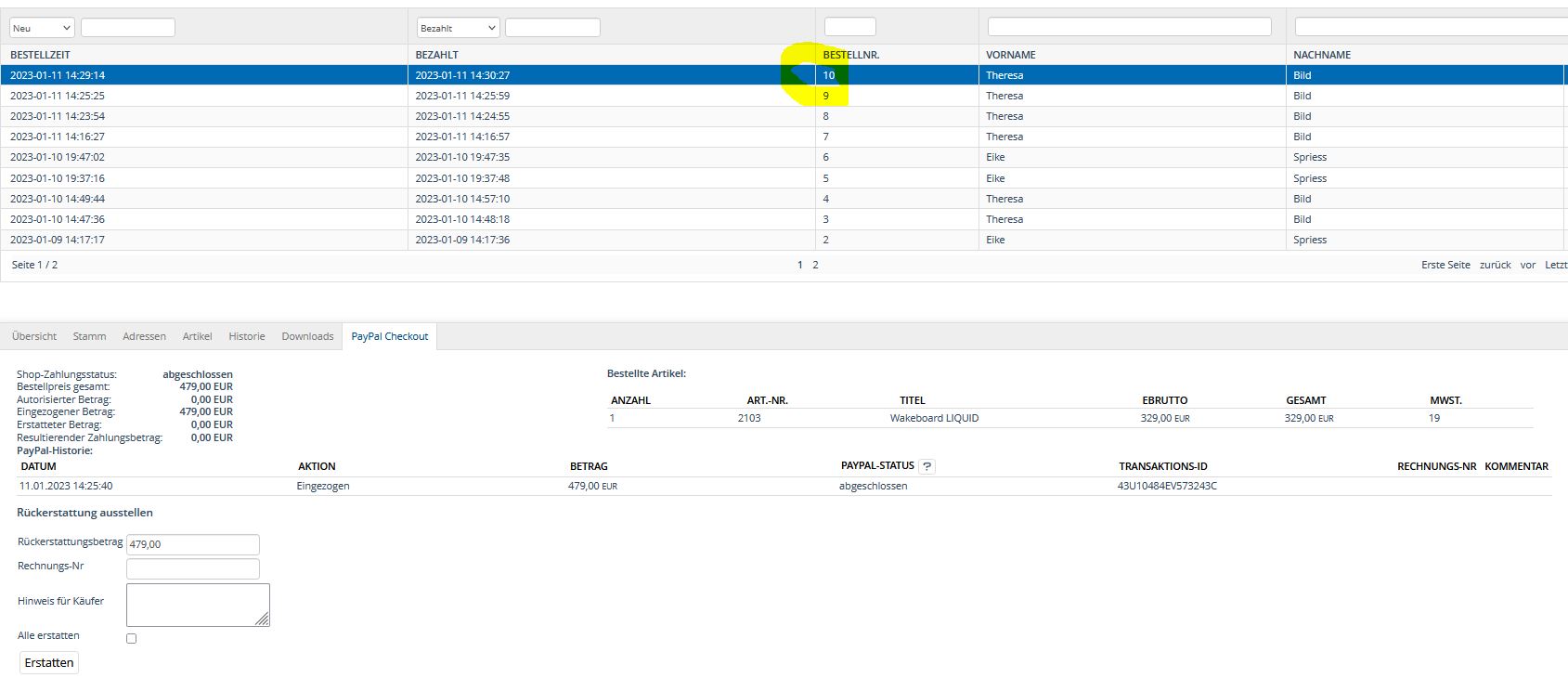Open the Historie tab
Viewport: 1568px width, 691px height.
[x=247, y=336]
